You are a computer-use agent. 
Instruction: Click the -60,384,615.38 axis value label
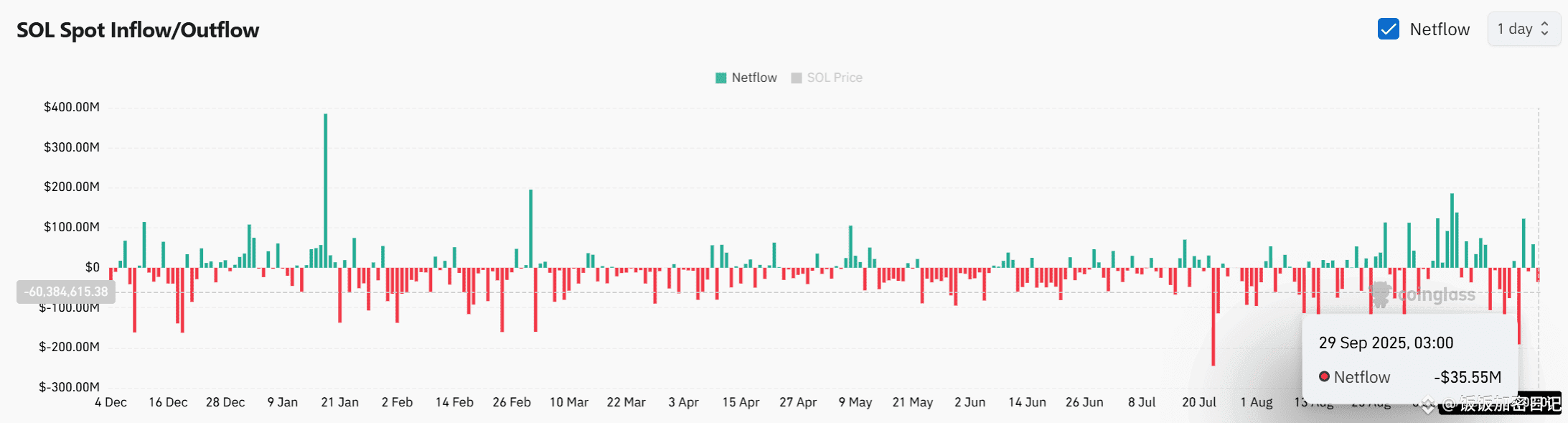66,292
